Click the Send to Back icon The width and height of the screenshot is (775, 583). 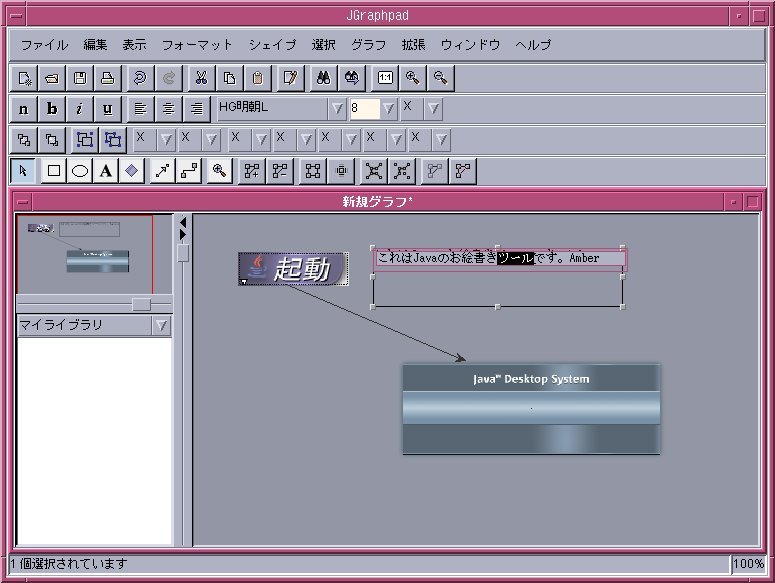[x=52, y=140]
